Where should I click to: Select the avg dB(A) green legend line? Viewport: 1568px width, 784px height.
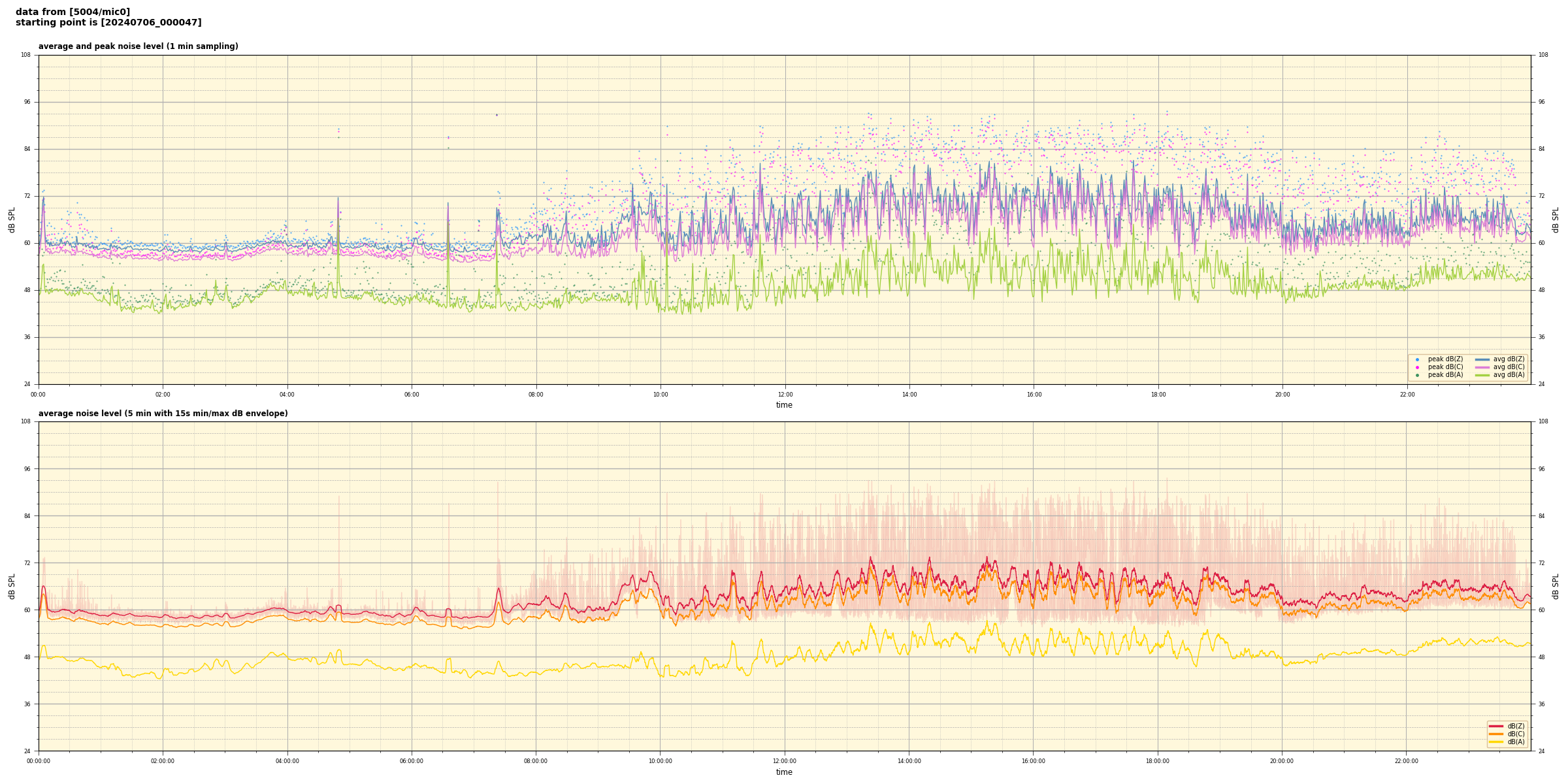click(x=1482, y=375)
